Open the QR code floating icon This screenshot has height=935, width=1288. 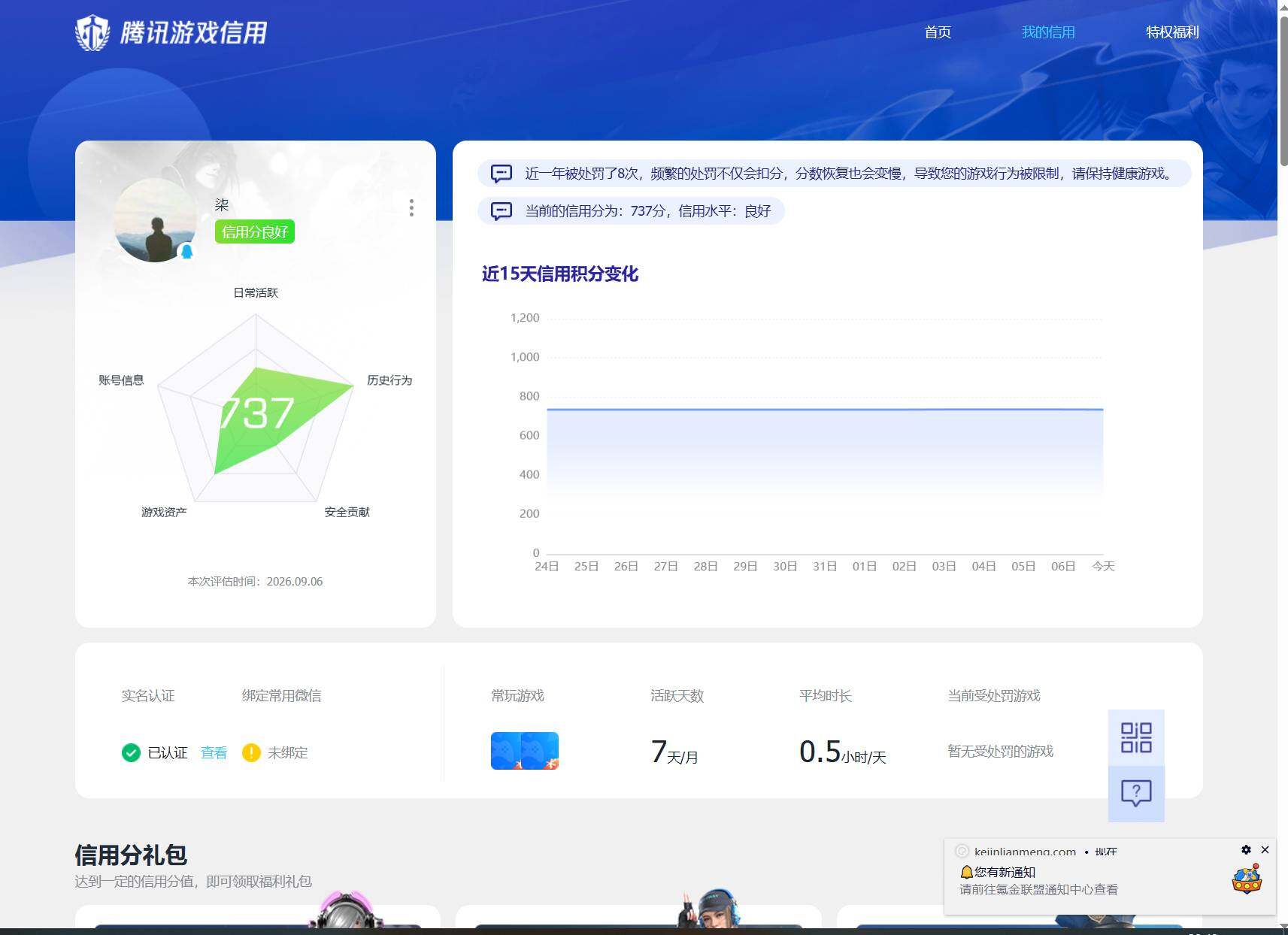[1136, 737]
